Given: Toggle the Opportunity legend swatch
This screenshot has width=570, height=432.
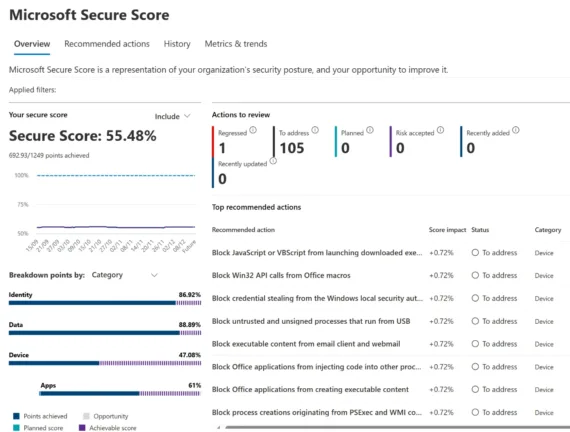Looking at the screenshot, I should [86, 416].
